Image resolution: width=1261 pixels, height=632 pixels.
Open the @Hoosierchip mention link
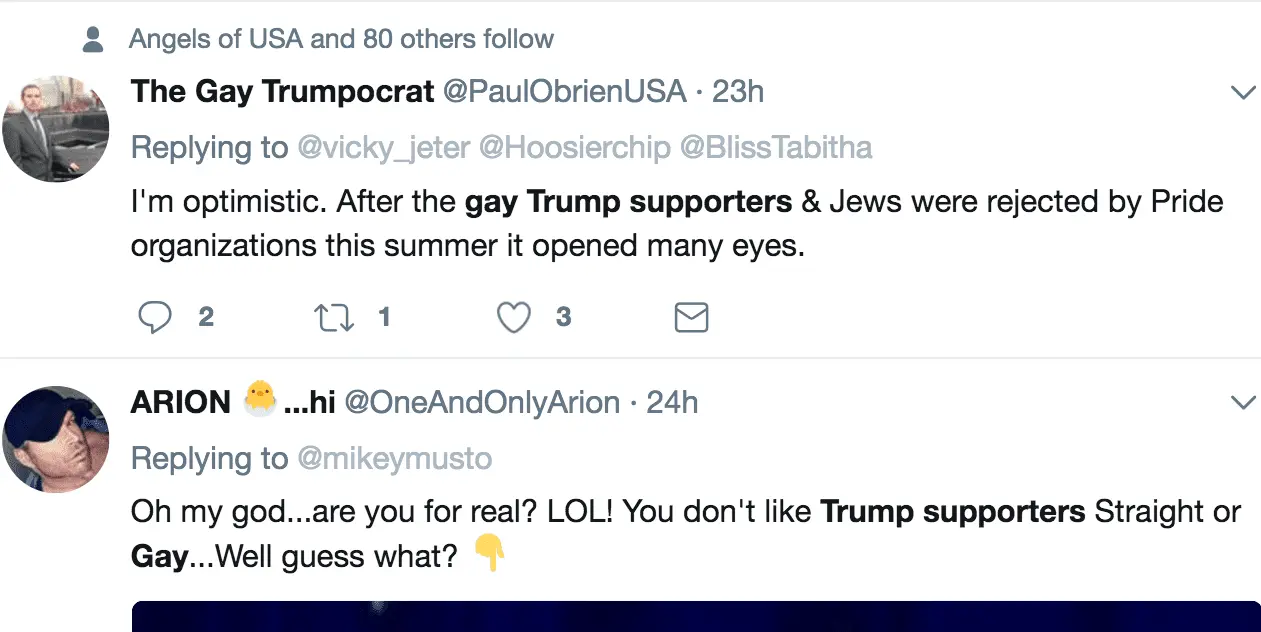point(575,148)
